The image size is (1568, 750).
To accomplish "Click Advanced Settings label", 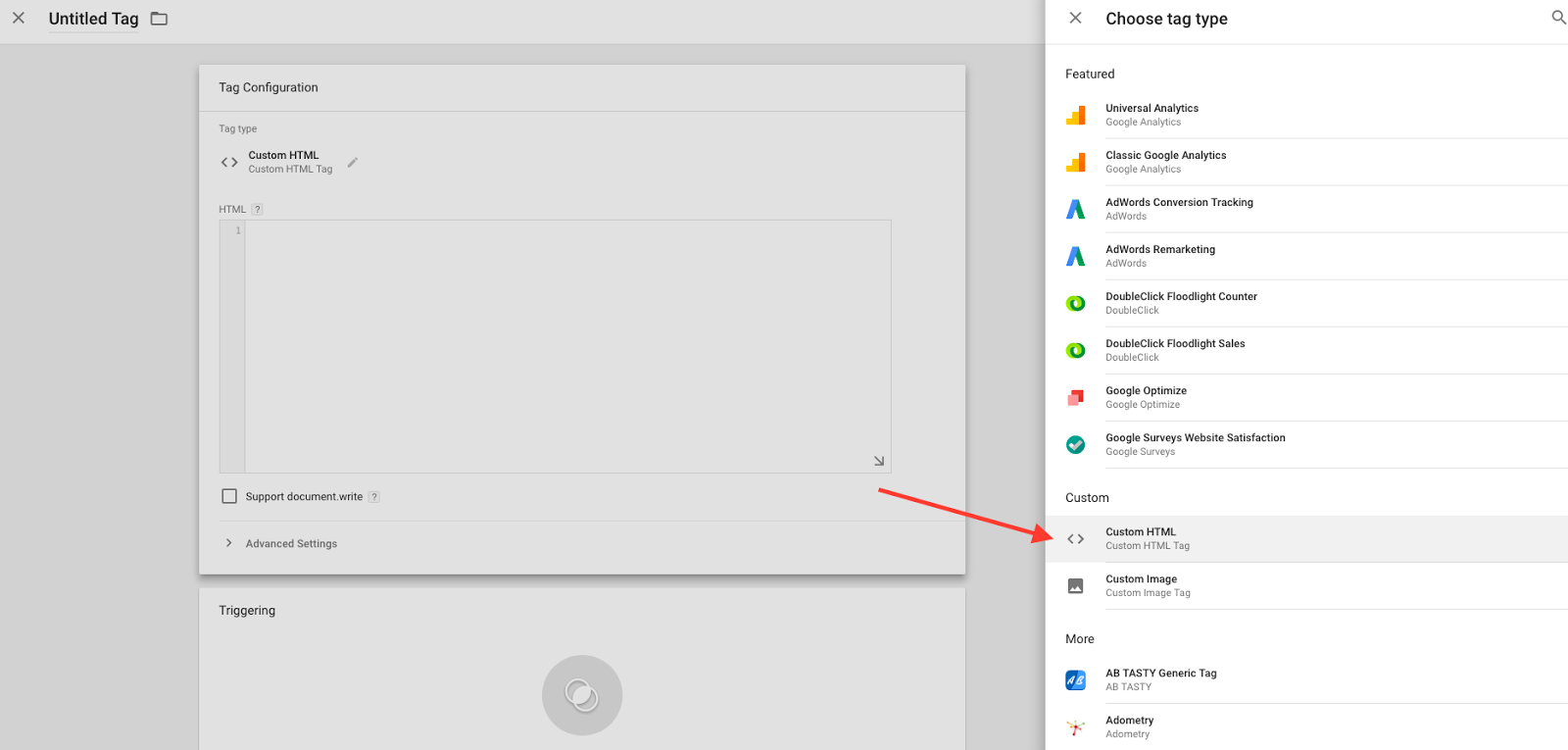I will pyautogui.click(x=291, y=543).
